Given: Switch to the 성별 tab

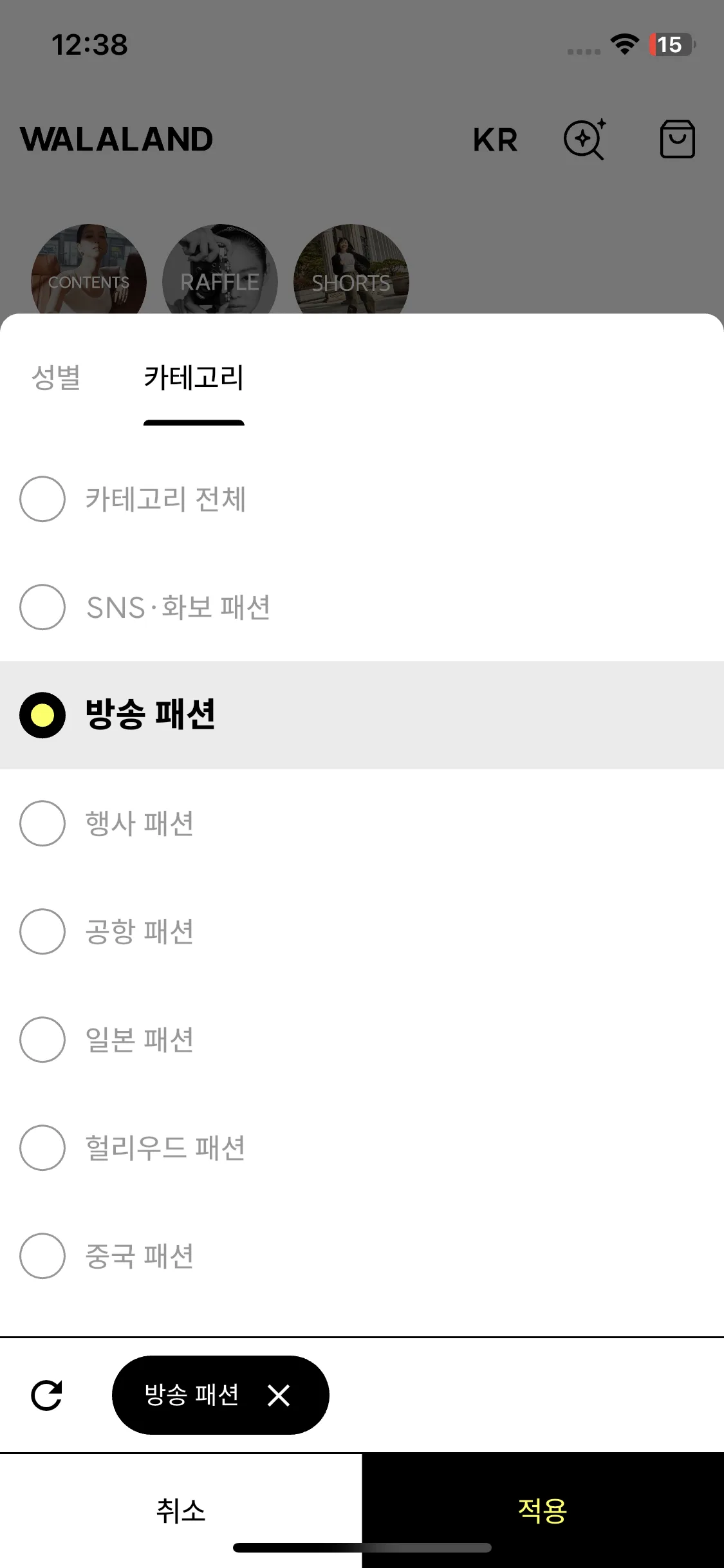Looking at the screenshot, I should (56, 378).
